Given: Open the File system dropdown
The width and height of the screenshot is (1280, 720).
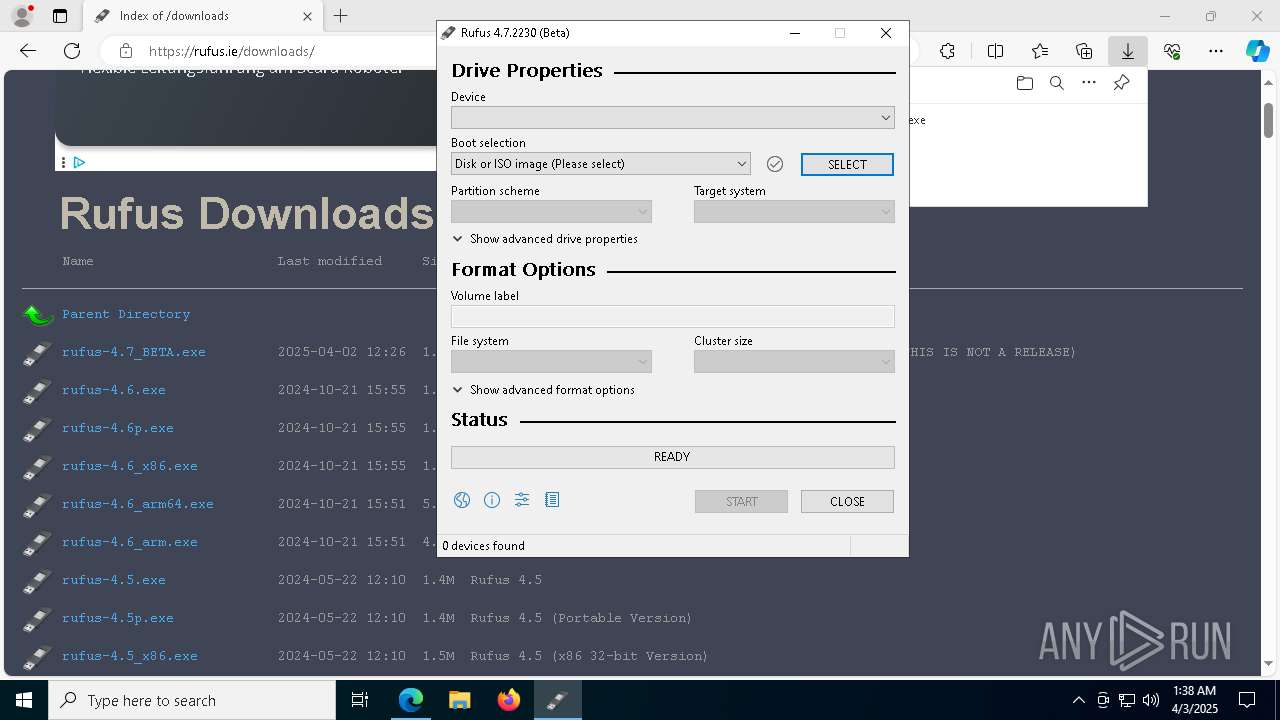Looking at the screenshot, I should point(551,362).
